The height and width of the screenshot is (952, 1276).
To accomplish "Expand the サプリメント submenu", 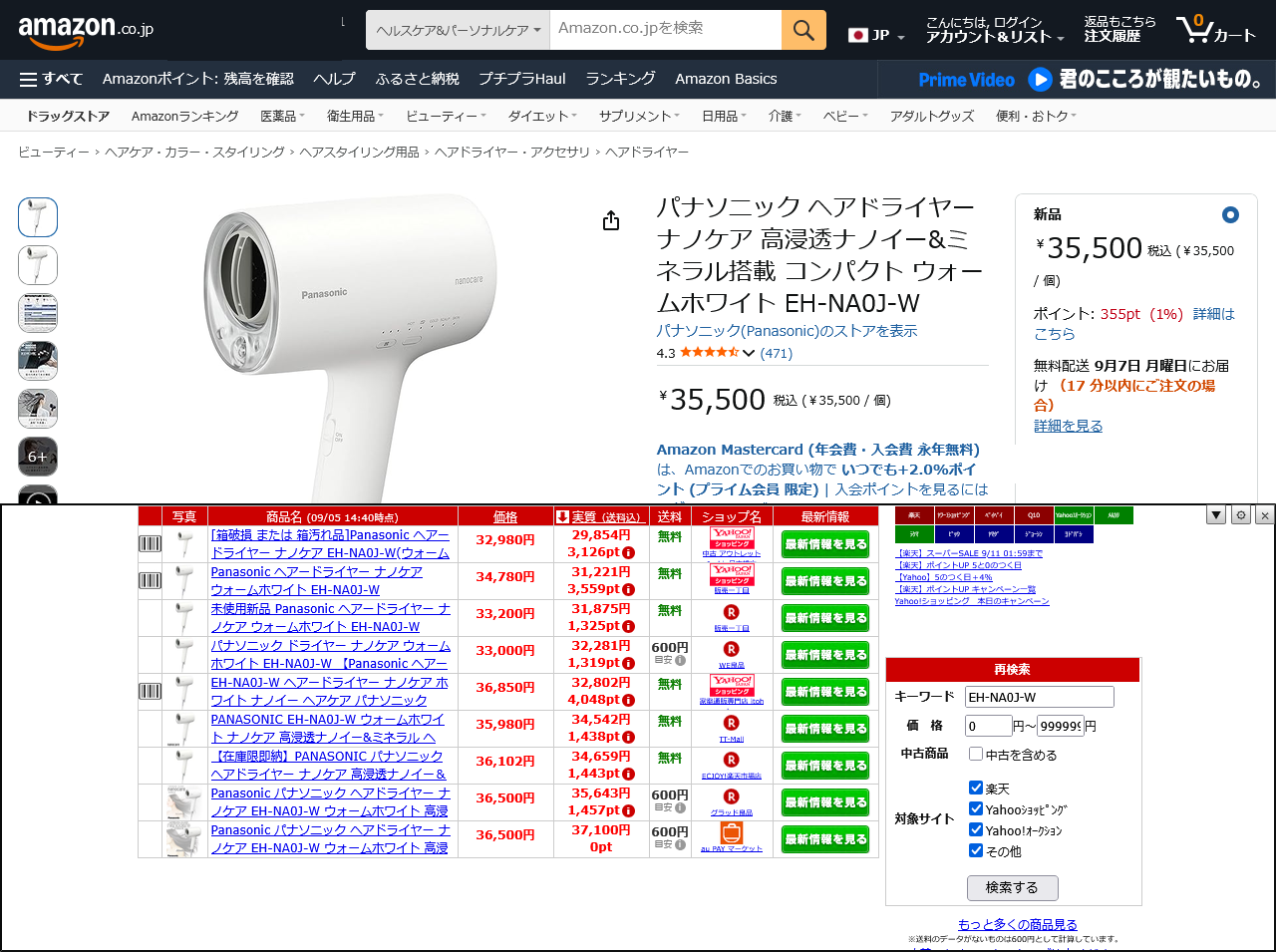I will [639, 116].
